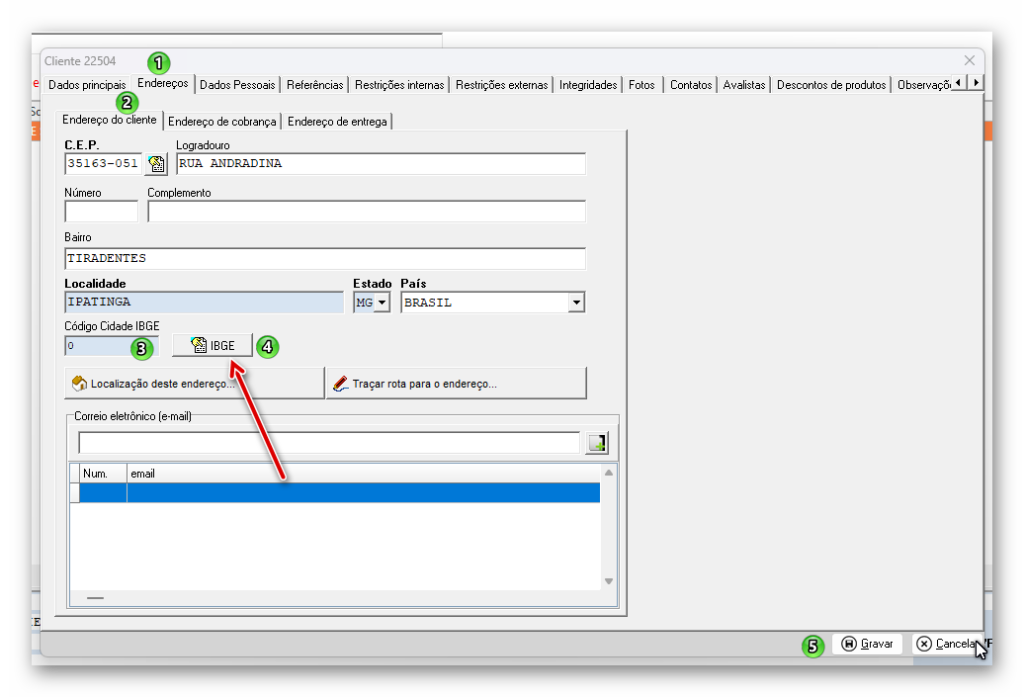The height and width of the screenshot is (697, 1024).
Task: Select Endereço de entrega sub-tab
Action: 337,122
